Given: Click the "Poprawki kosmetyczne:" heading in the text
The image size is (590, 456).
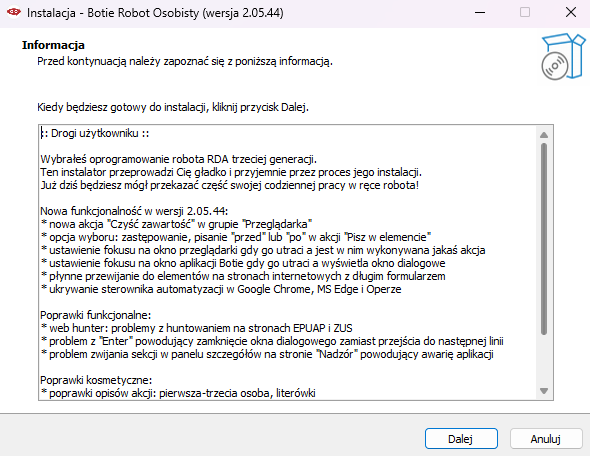Looking at the screenshot, I should 96,380.
